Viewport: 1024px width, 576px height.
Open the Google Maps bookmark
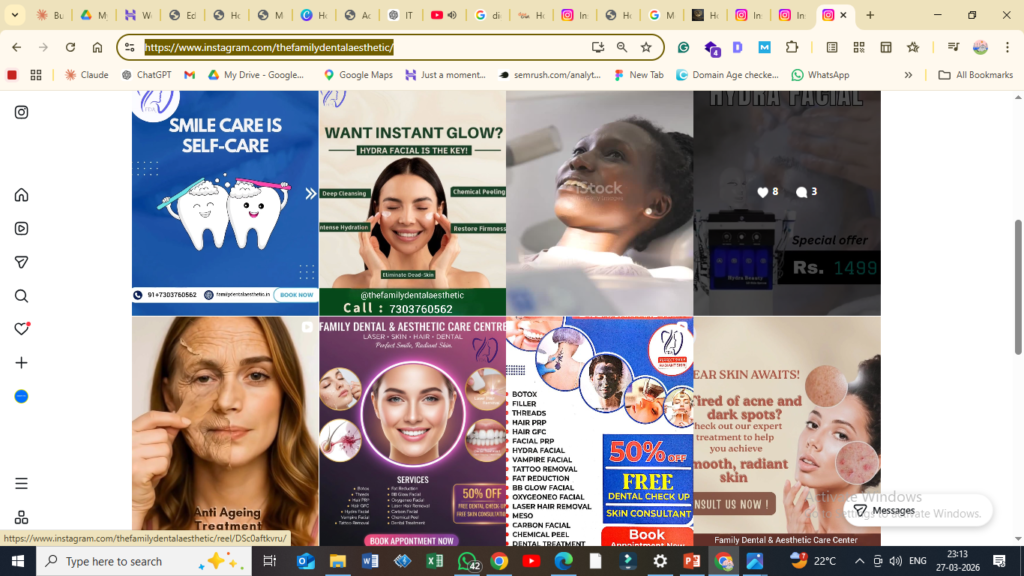coord(358,75)
